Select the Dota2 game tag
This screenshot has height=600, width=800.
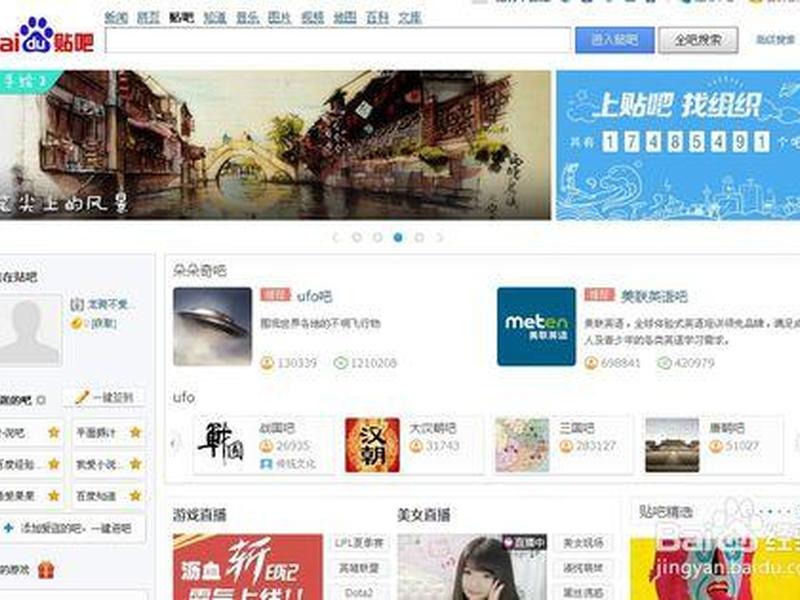360,592
